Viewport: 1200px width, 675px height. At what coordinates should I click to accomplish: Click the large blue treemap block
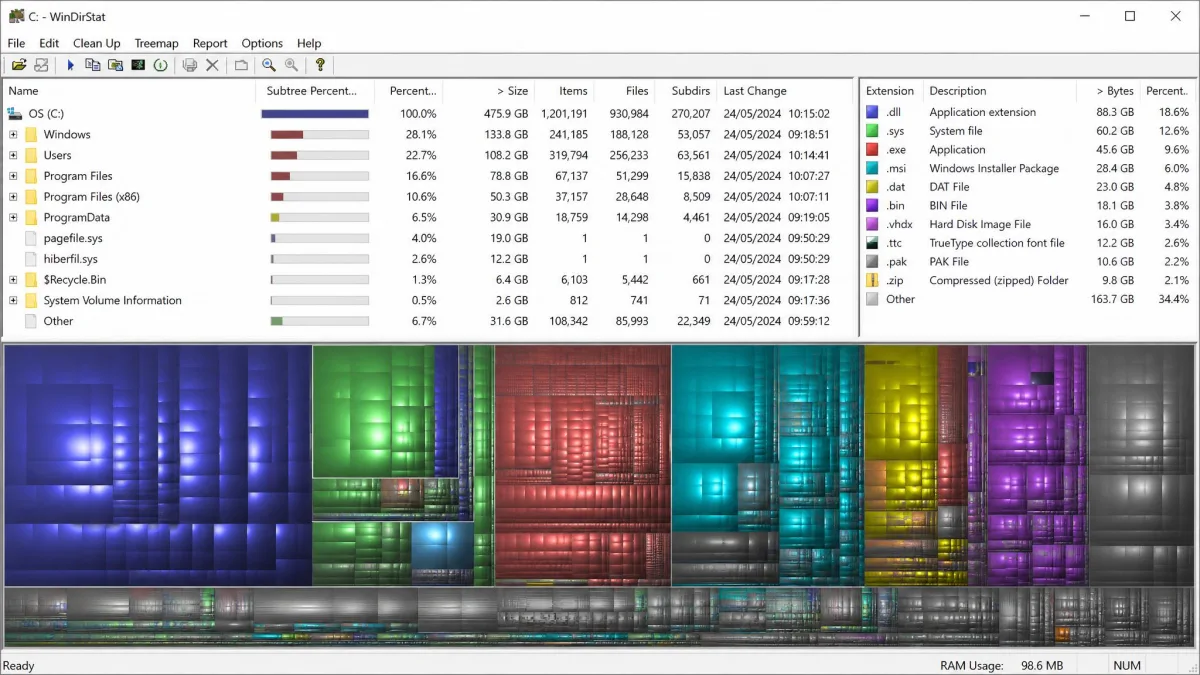point(158,465)
